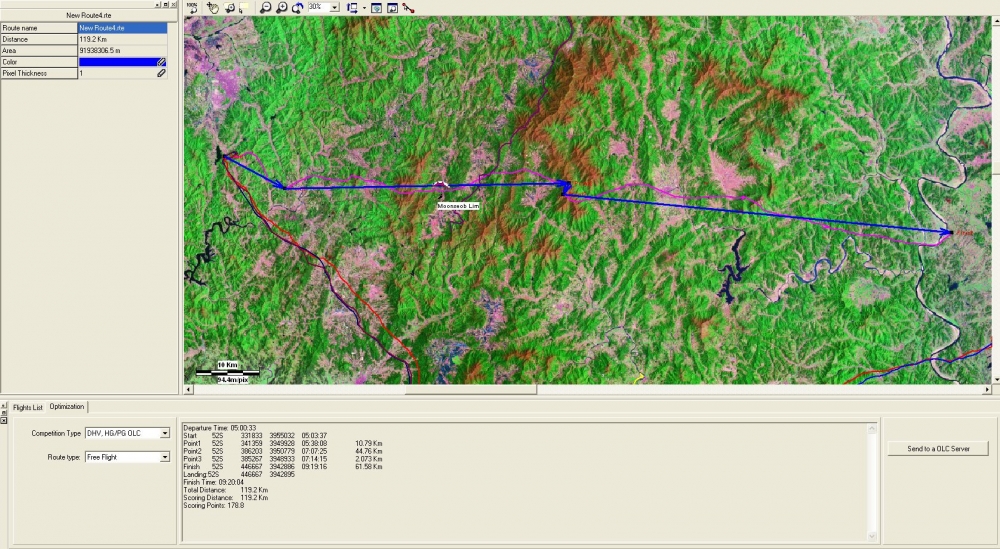Click the 10.79 Km distance on Point1 row
Viewport: 1000px width, 549px height.
click(369, 444)
